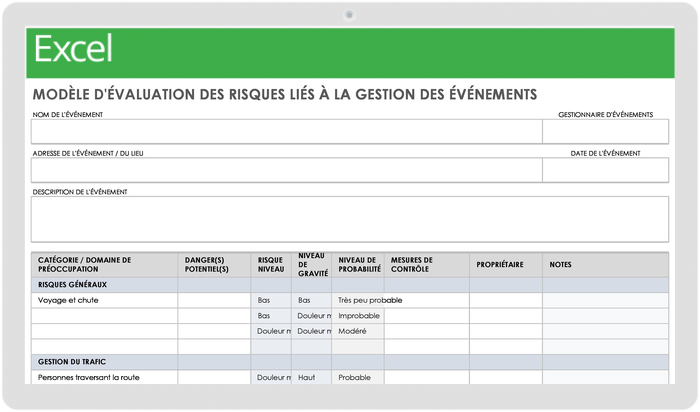Select the Probable probability cell
The image size is (700, 412).
tap(358, 377)
